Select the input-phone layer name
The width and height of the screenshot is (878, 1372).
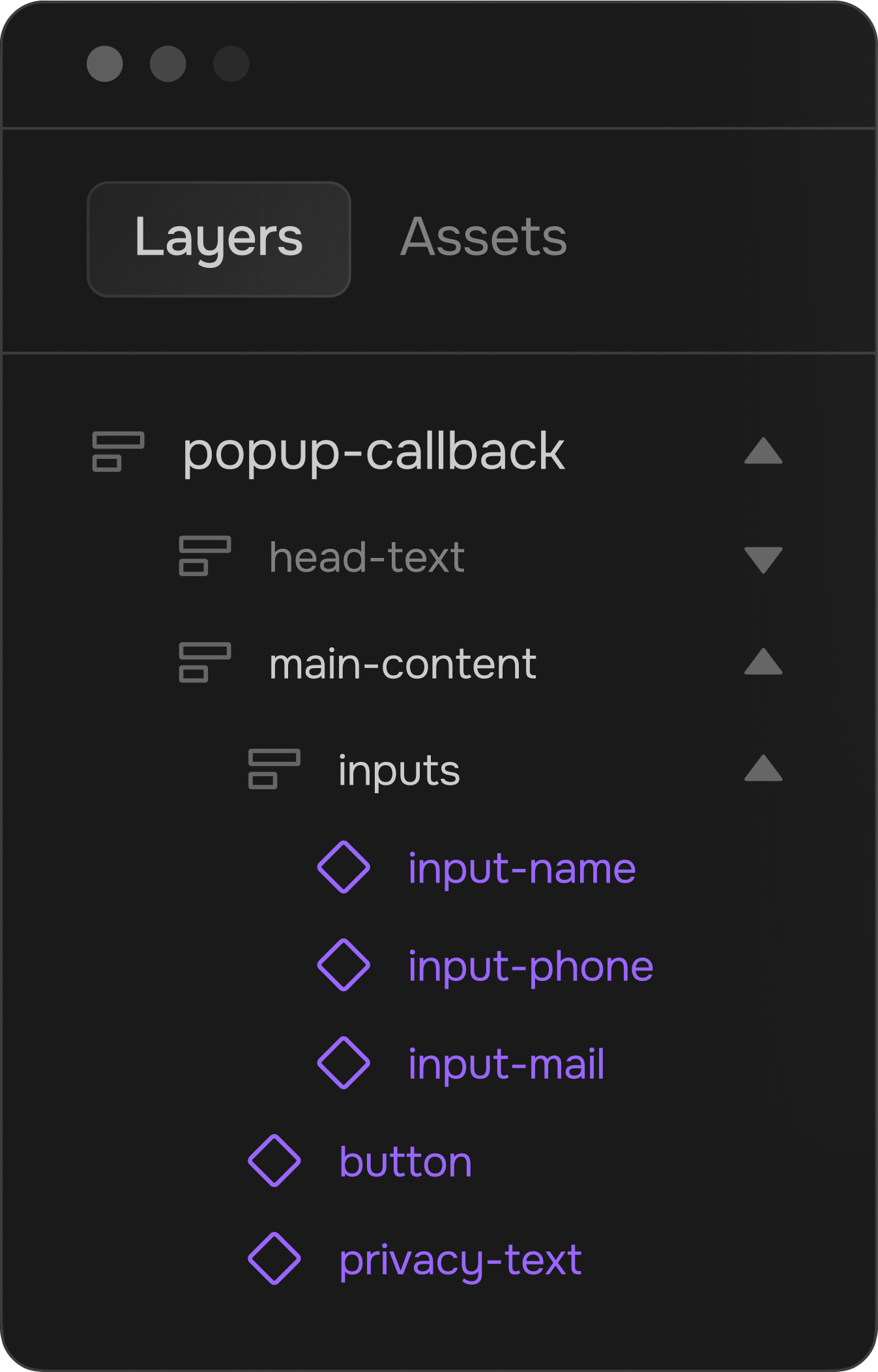531,966
